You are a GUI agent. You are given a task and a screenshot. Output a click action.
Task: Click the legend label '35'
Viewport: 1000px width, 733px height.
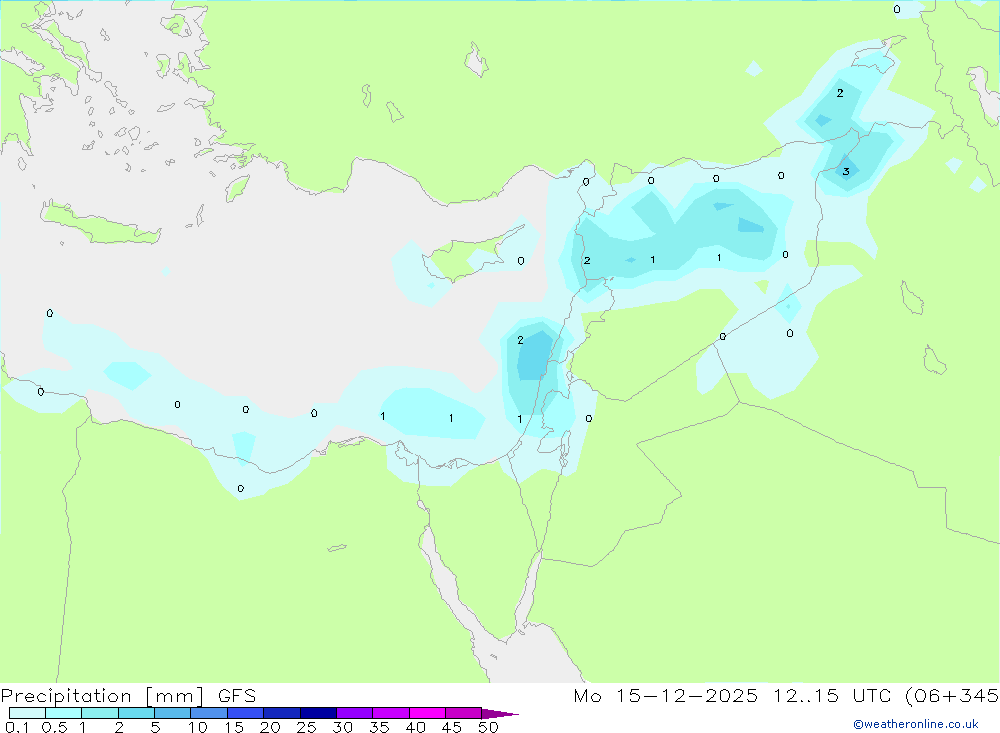point(379,727)
